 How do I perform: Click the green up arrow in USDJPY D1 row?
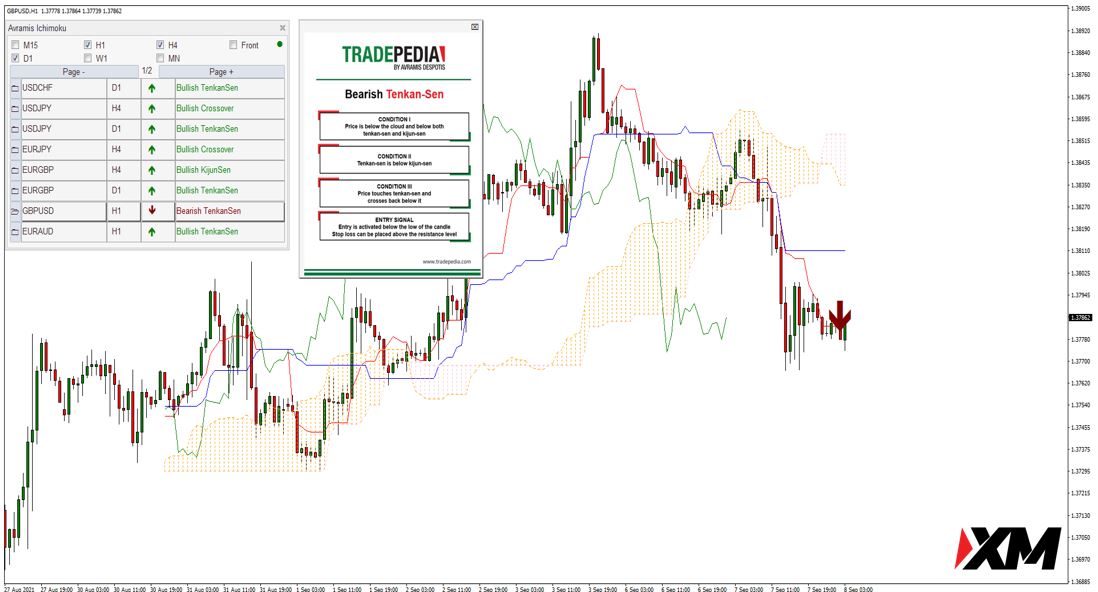tap(152, 129)
